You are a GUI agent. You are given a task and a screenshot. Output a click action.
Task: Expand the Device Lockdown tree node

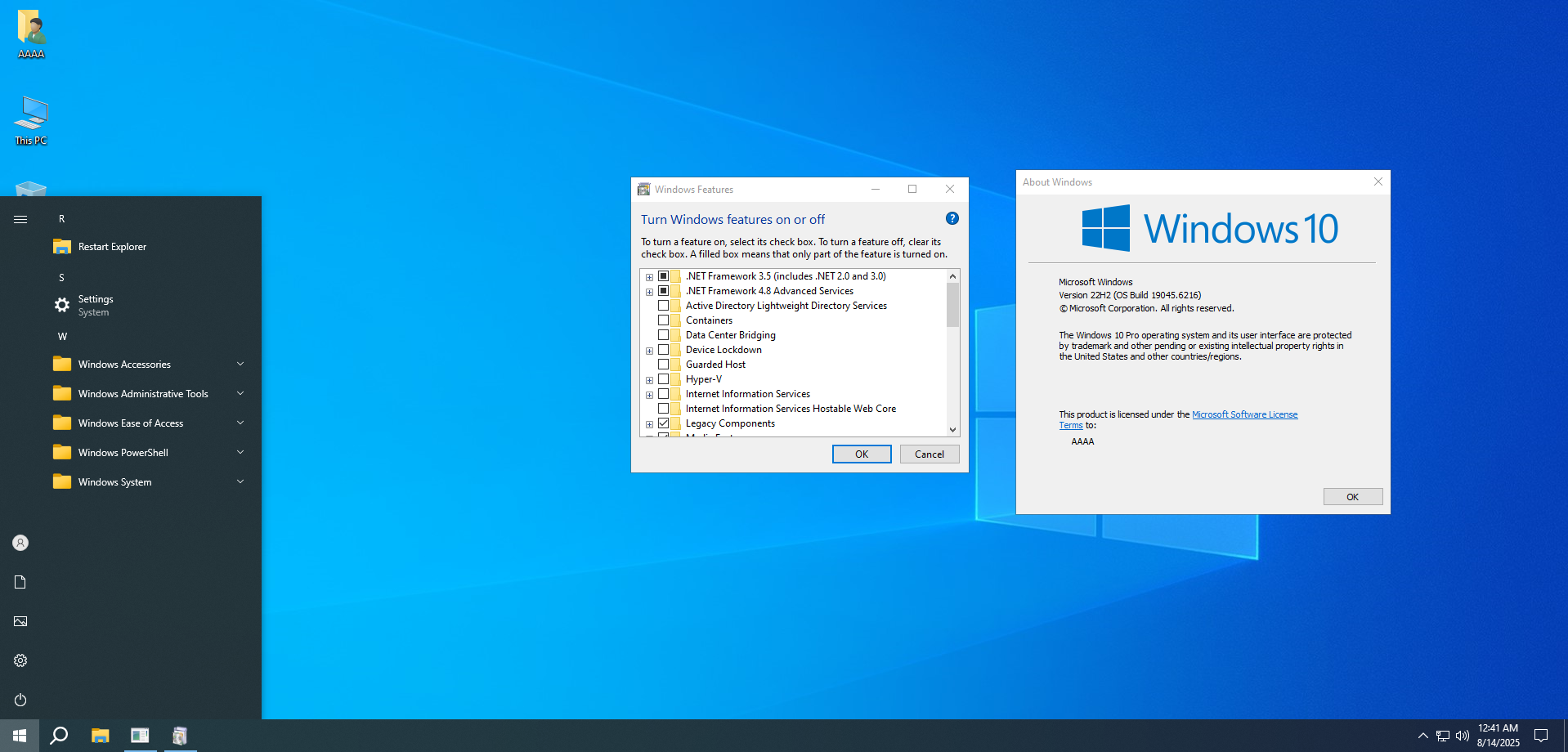(650, 351)
